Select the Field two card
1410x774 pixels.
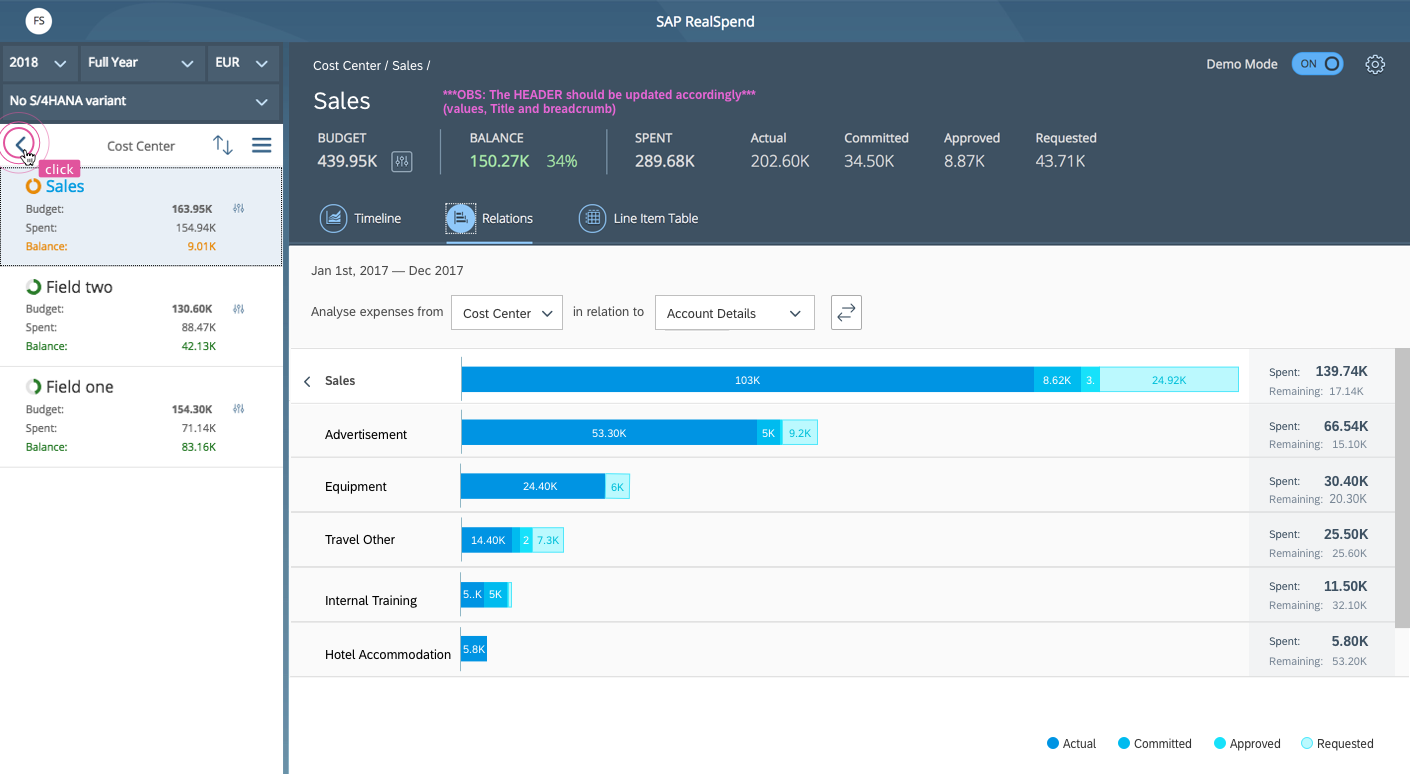(x=141, y=316)
